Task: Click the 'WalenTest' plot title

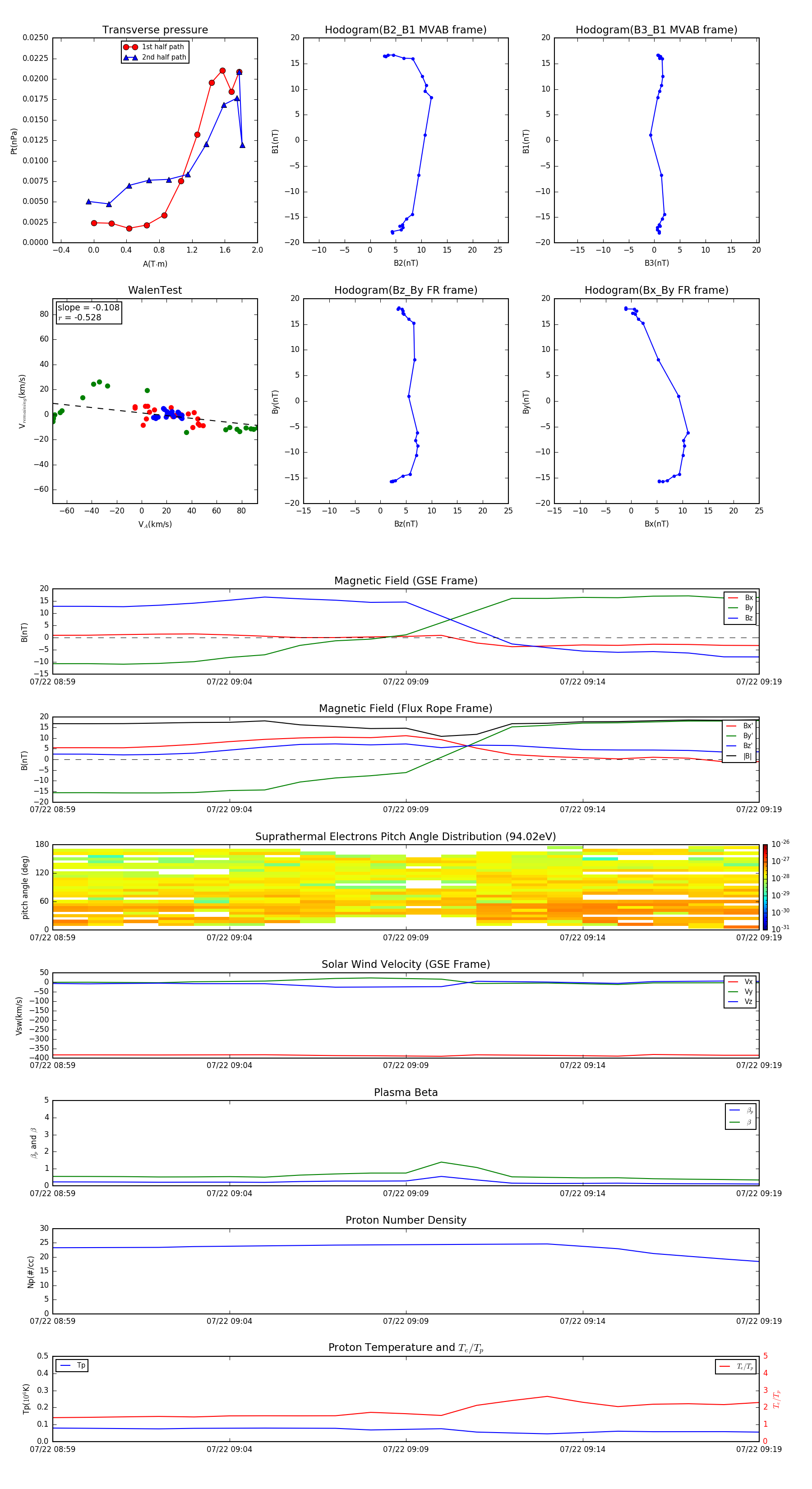Action: coord(155,290)
